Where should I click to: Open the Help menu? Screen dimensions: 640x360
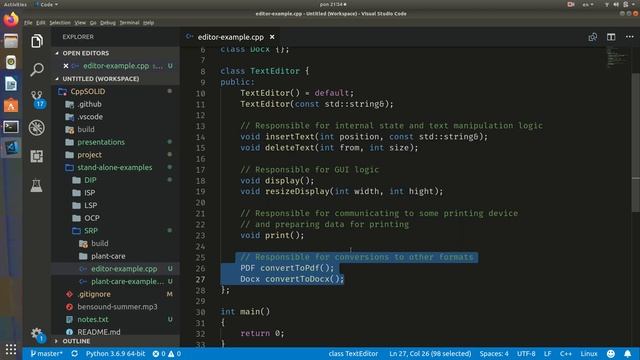(x=149, y=23)
